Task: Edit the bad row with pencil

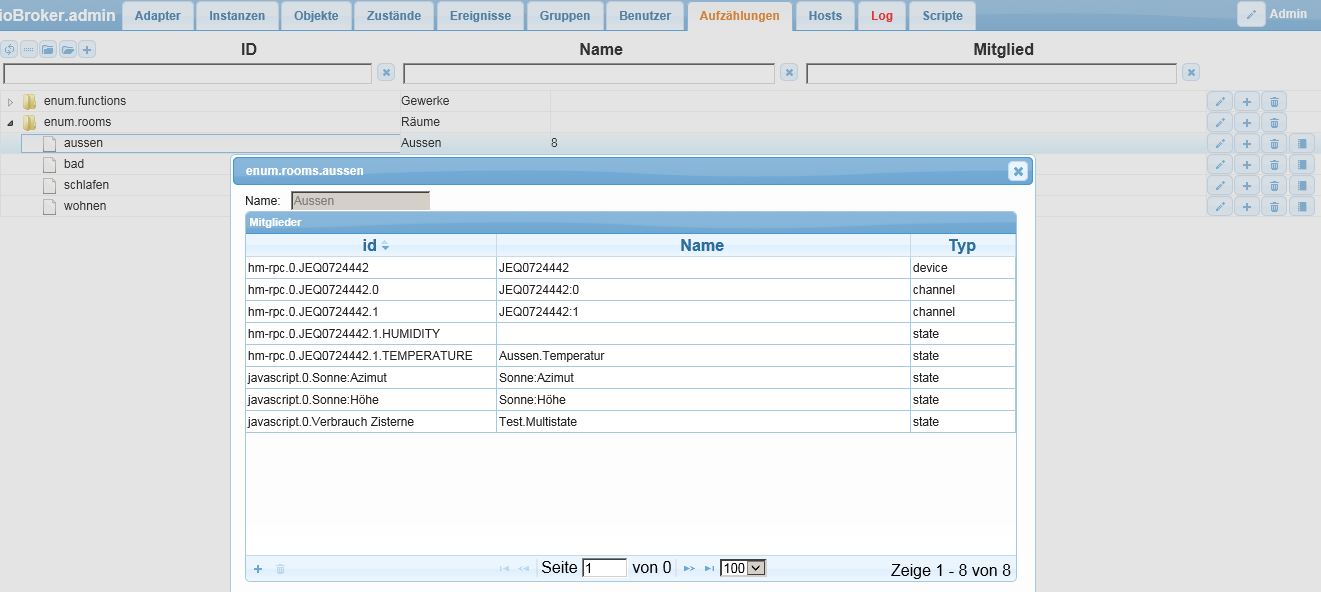Action: [x=1220, y=164]
